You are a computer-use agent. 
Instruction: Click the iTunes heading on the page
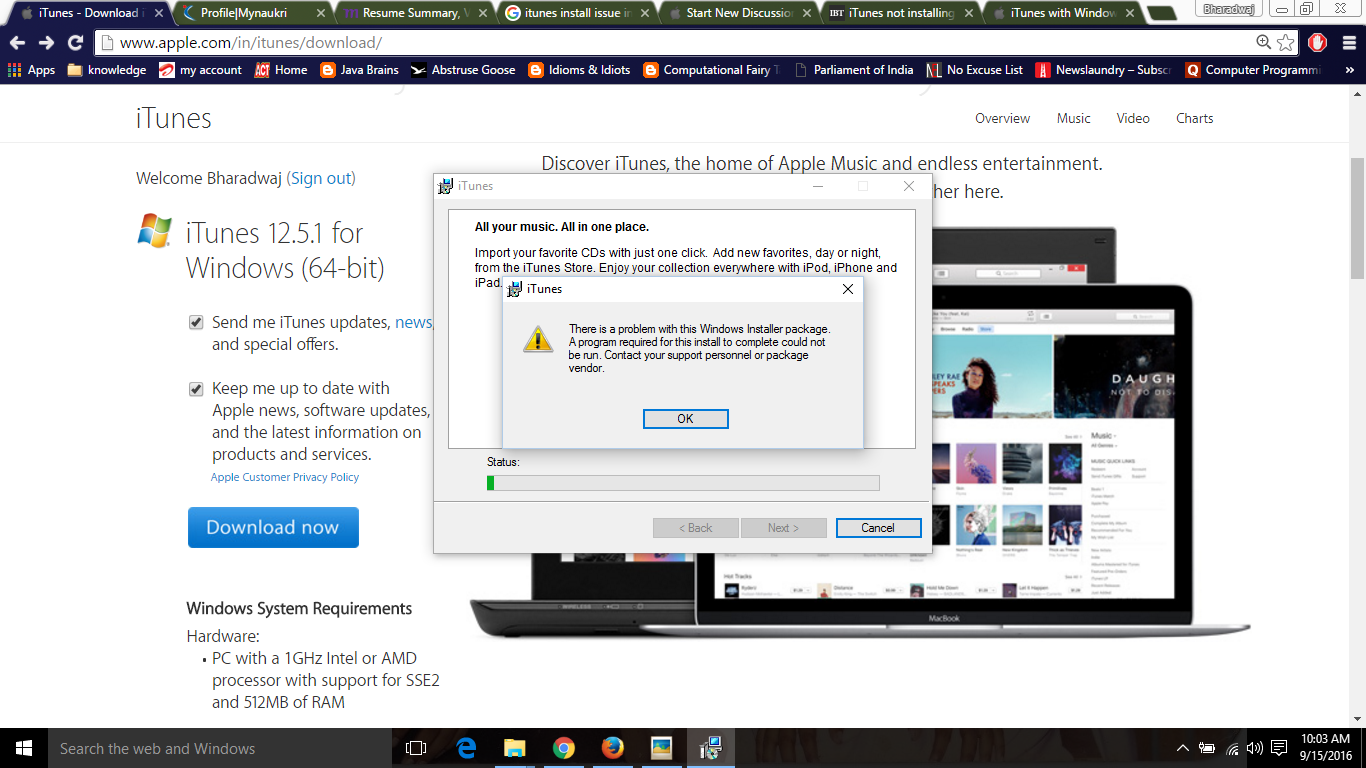[x=174, y=118]
